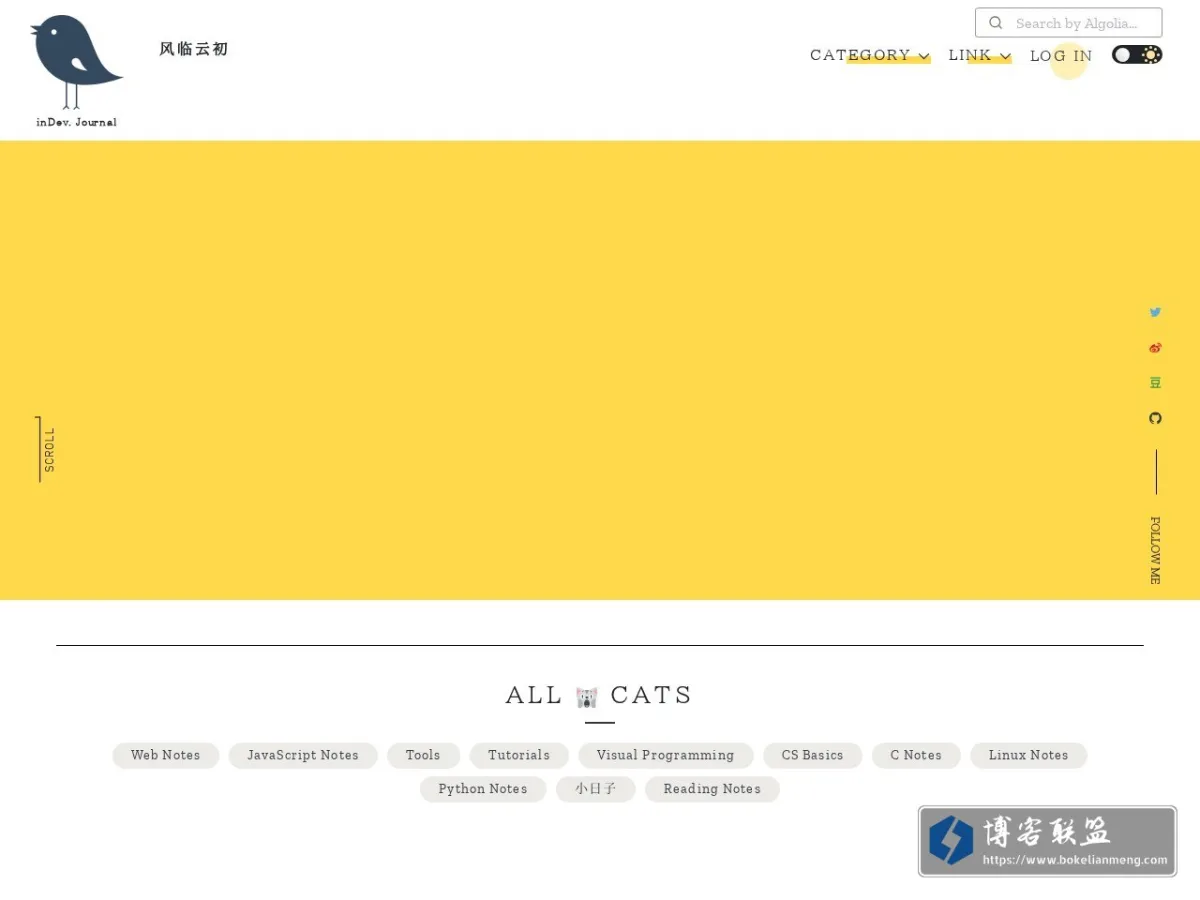The image size is (1200, 900).
Task: Select the Web Notes category tag
Action: pyautogui.click(x=166, y=755)
